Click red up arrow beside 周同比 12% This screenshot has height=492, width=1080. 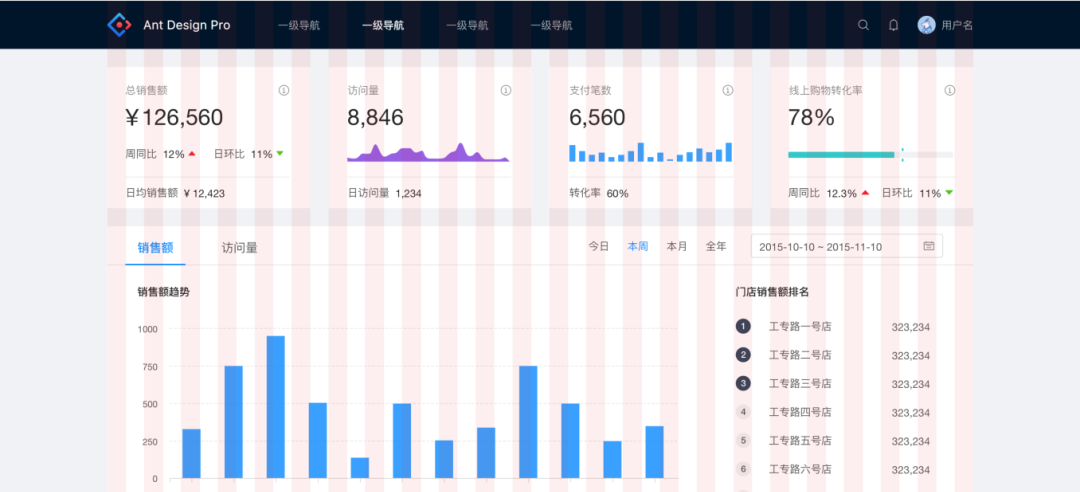click(x=192, y=154)
